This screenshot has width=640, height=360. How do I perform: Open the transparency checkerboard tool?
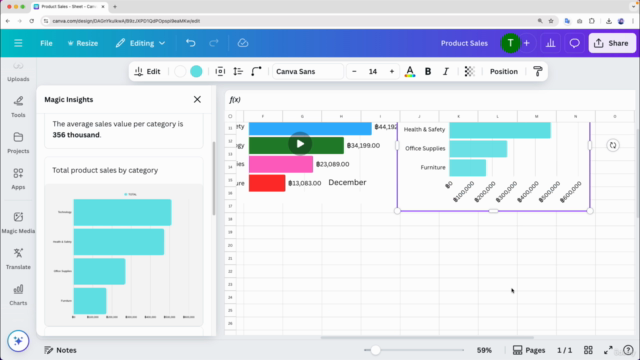(x=469, y=71)
